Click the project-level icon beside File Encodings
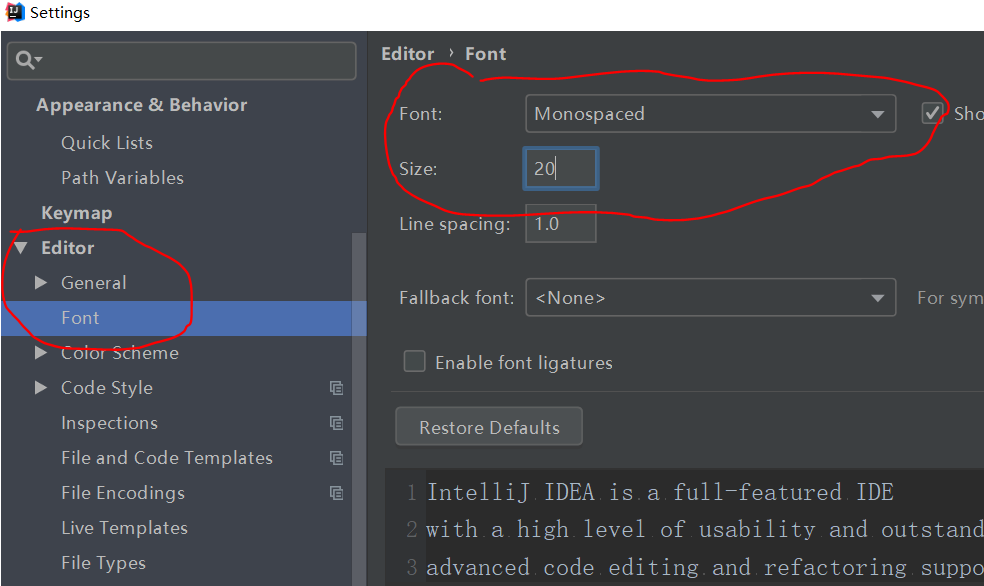 [x=336, y=493]
